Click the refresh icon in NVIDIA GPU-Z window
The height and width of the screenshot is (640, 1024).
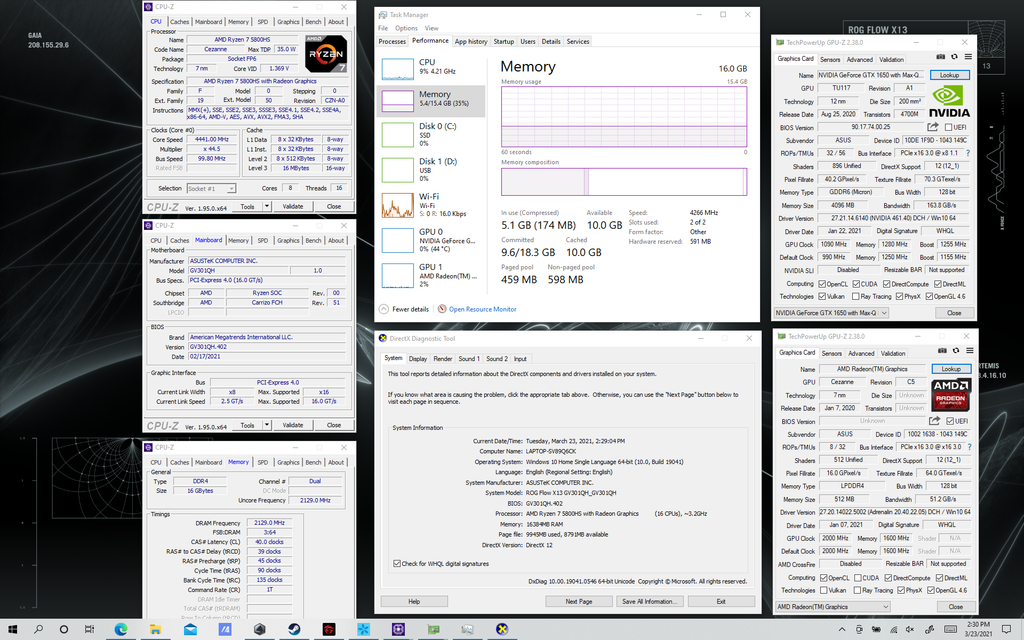pyautogui.click(x=954, y=57)
